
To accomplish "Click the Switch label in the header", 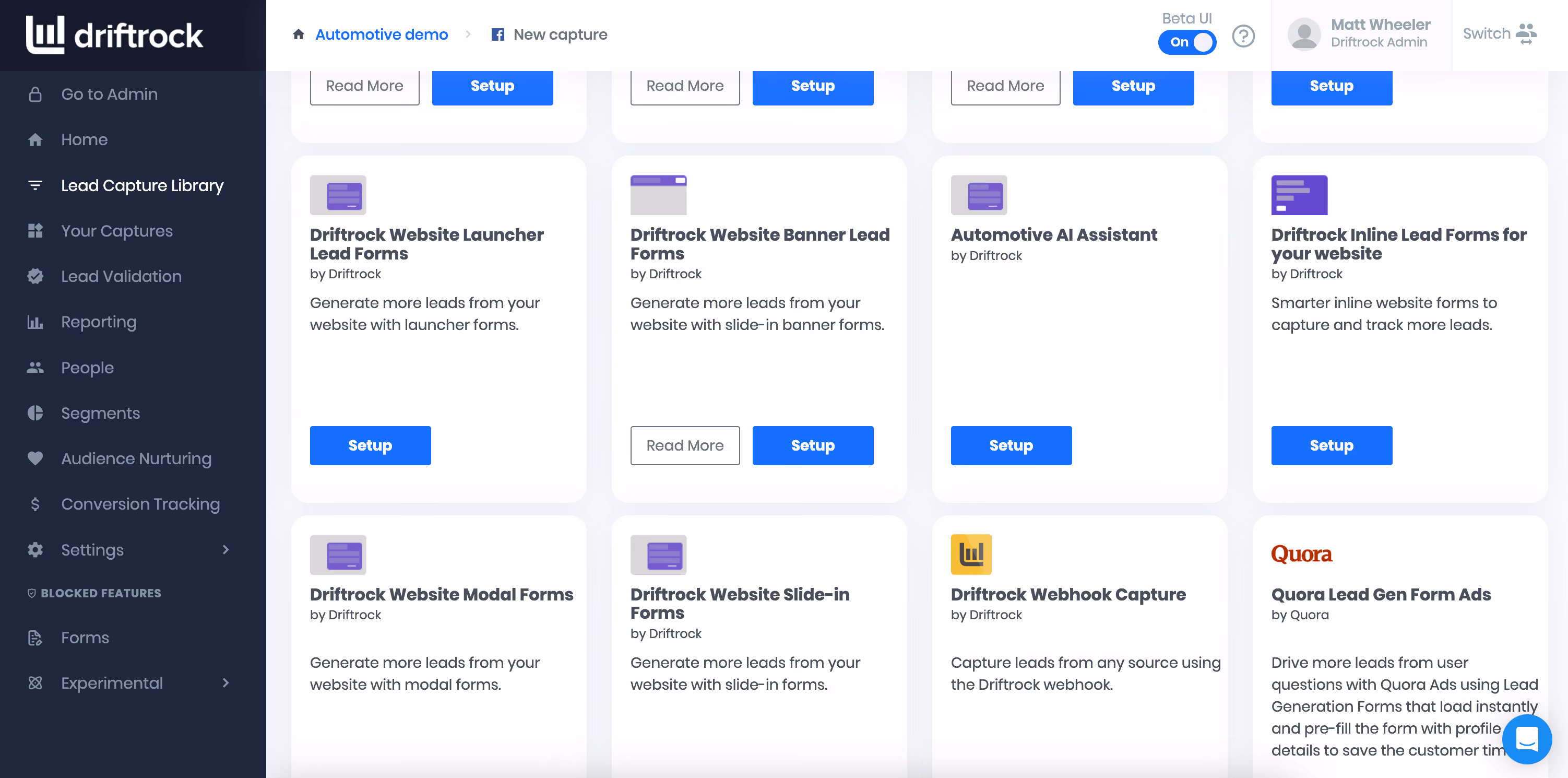I will click(x=1487, y=33).
